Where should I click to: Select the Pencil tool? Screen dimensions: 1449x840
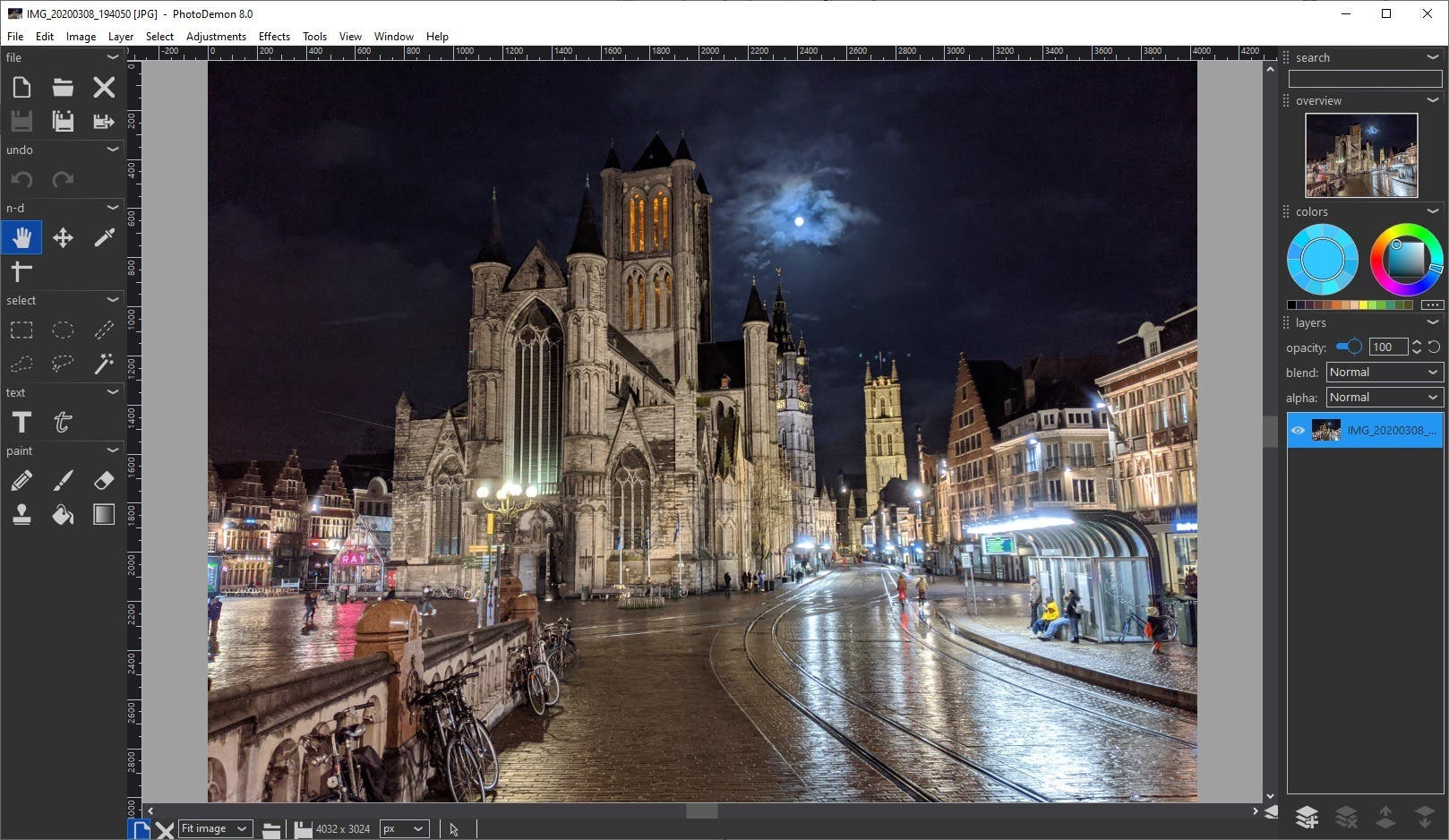point(21,481)
